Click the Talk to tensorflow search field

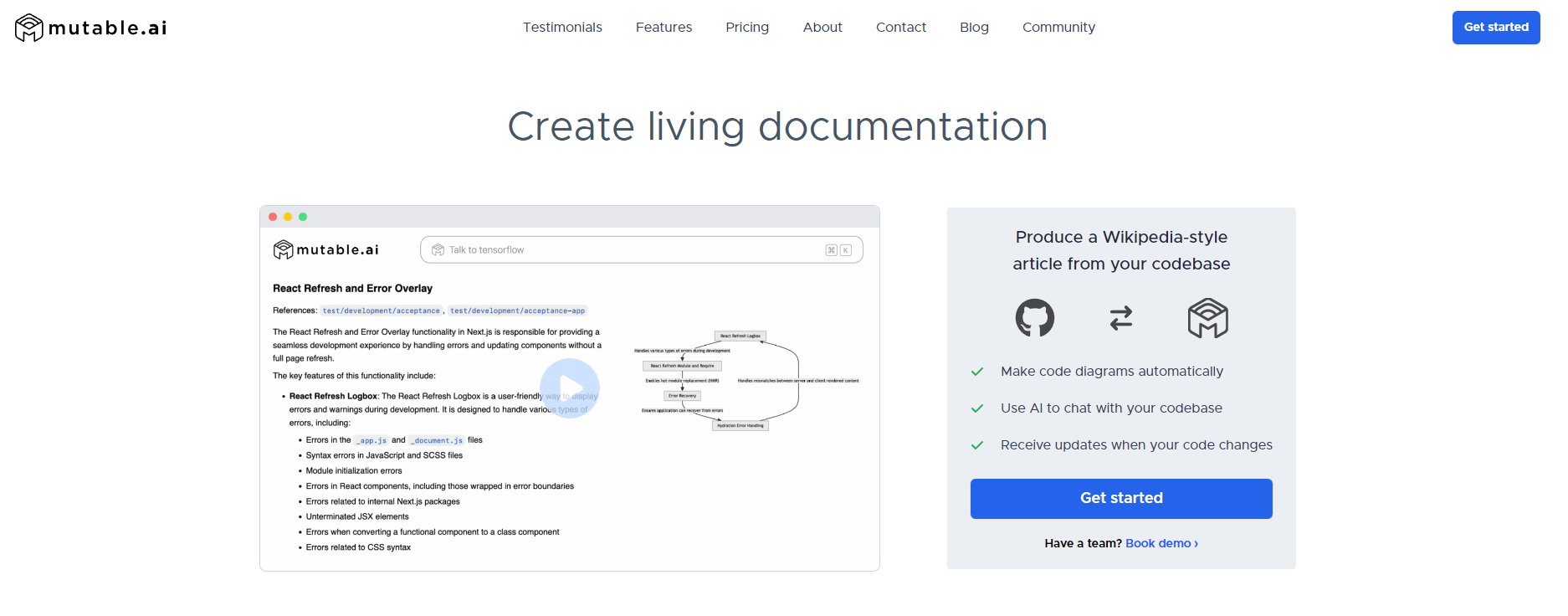click(642, 249)
